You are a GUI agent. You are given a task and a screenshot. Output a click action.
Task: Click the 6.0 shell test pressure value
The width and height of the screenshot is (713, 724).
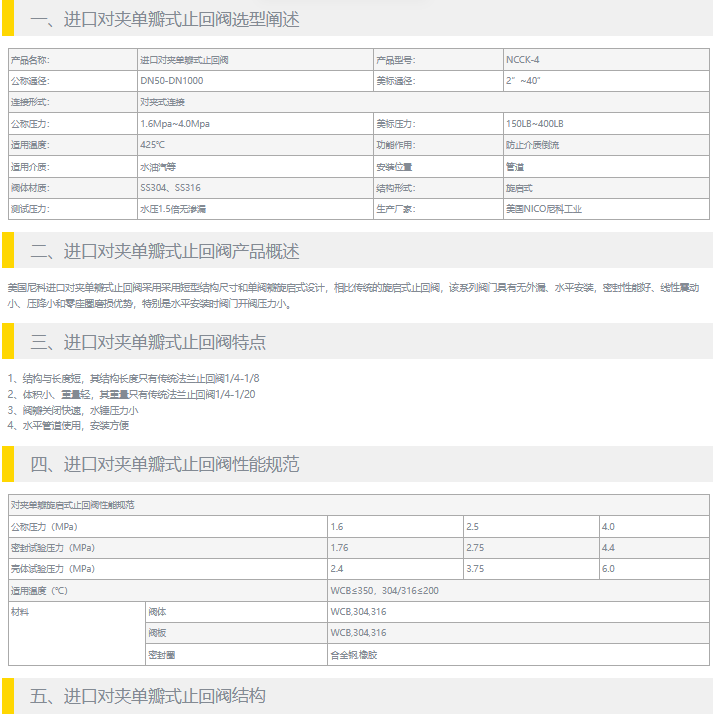pos(608,569)
